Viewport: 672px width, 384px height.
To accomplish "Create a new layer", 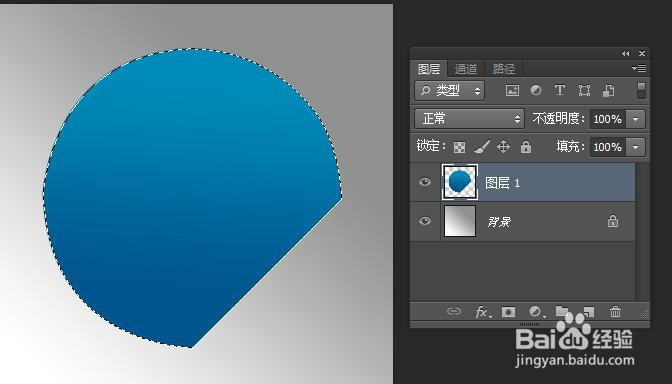I will click(x=588, y=312).
